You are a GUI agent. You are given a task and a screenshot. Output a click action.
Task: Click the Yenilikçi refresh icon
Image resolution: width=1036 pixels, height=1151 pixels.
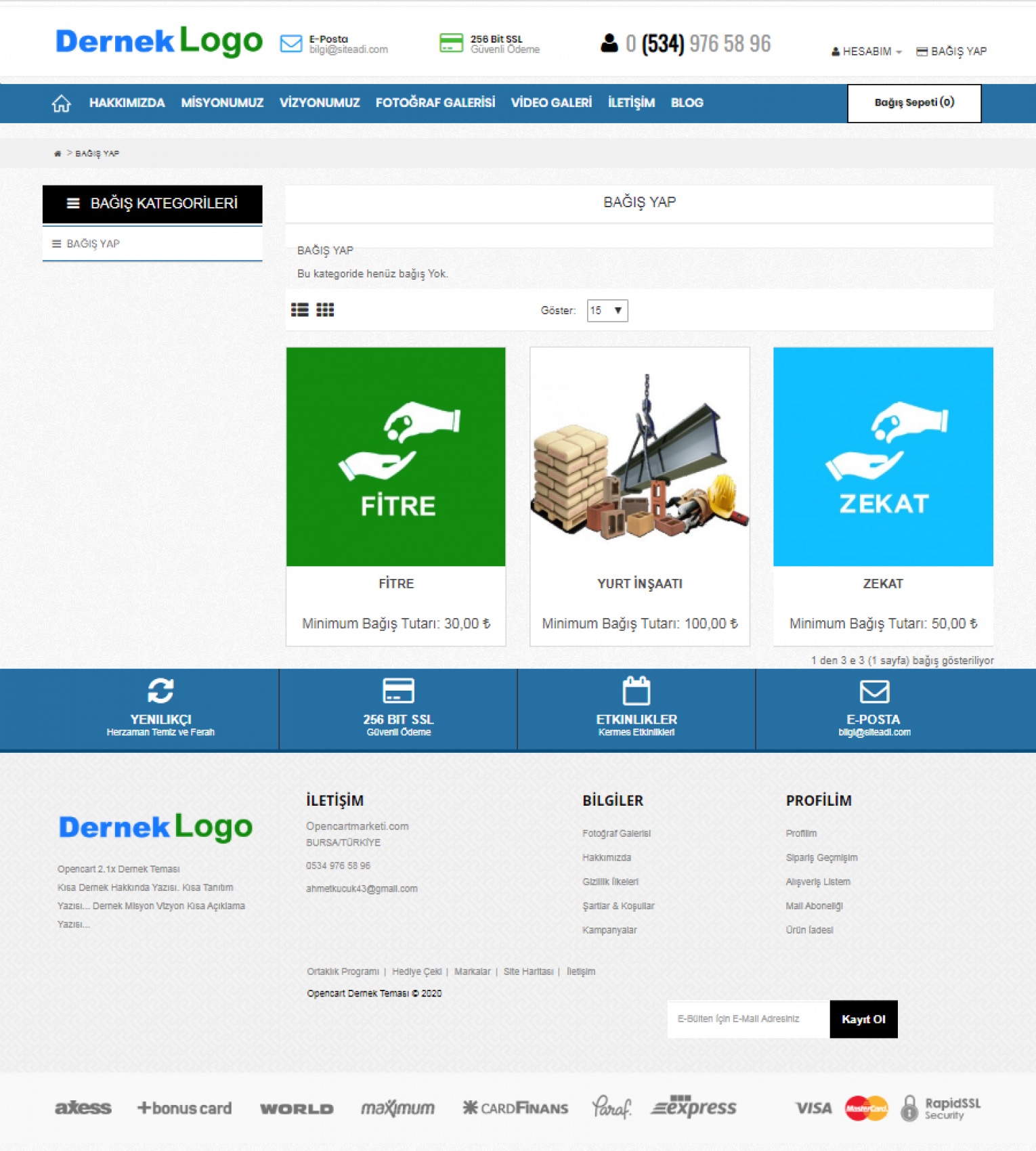(160, 691)
